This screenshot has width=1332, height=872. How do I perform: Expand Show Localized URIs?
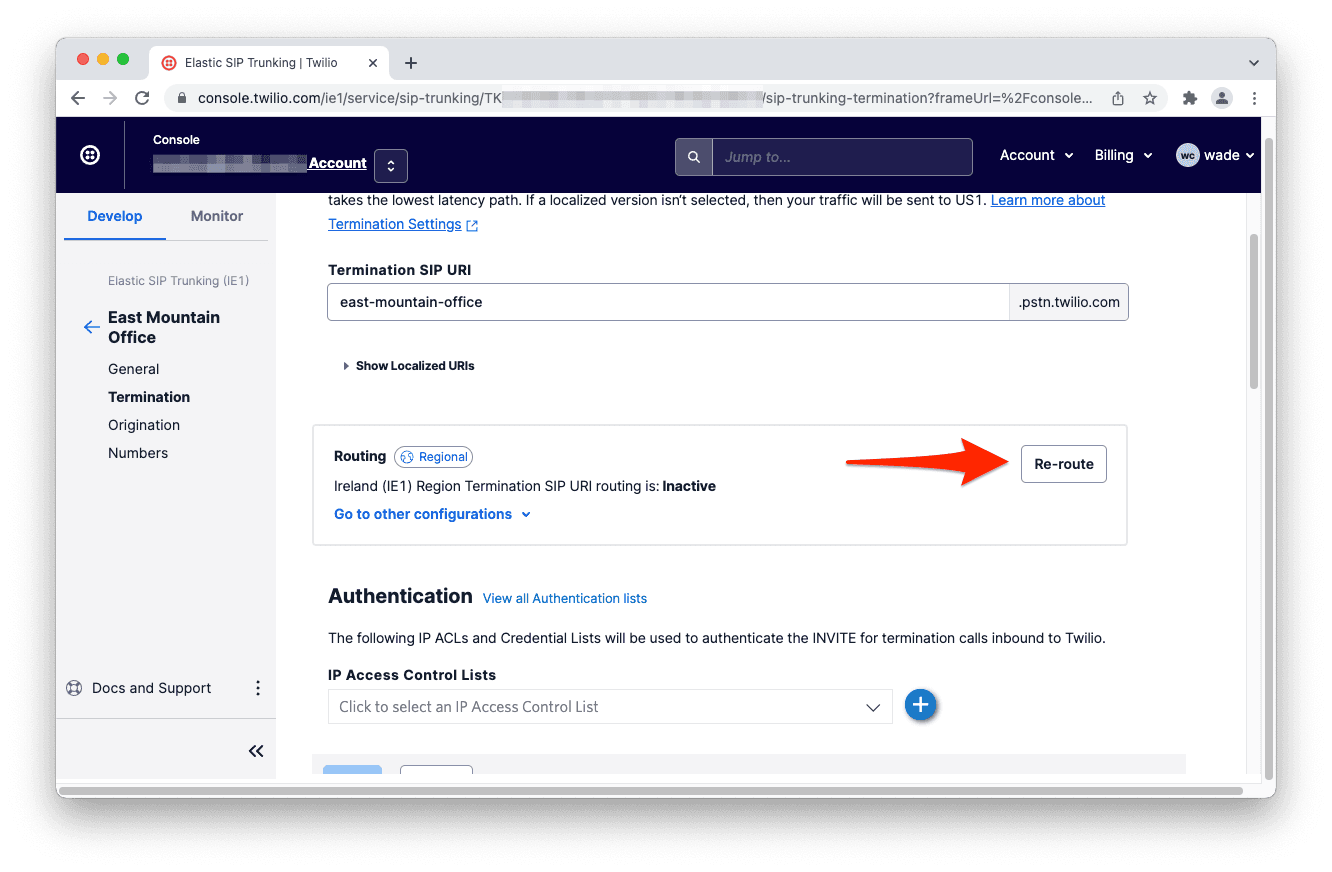[x=408, y=366]
